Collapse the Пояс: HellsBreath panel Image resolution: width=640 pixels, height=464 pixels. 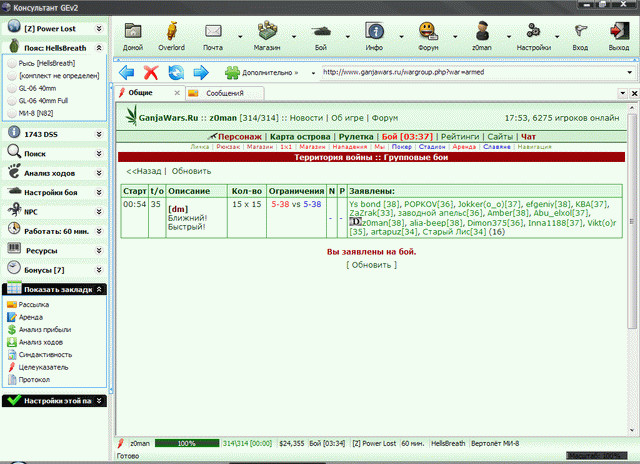click(x=99, y=48)
